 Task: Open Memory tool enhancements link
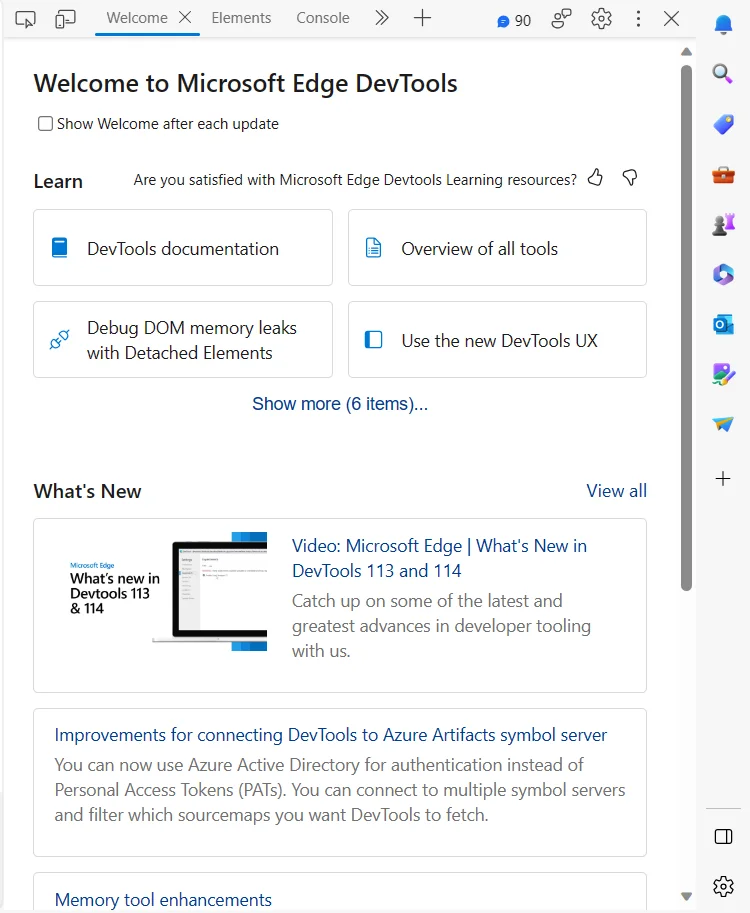pos(163,900)
